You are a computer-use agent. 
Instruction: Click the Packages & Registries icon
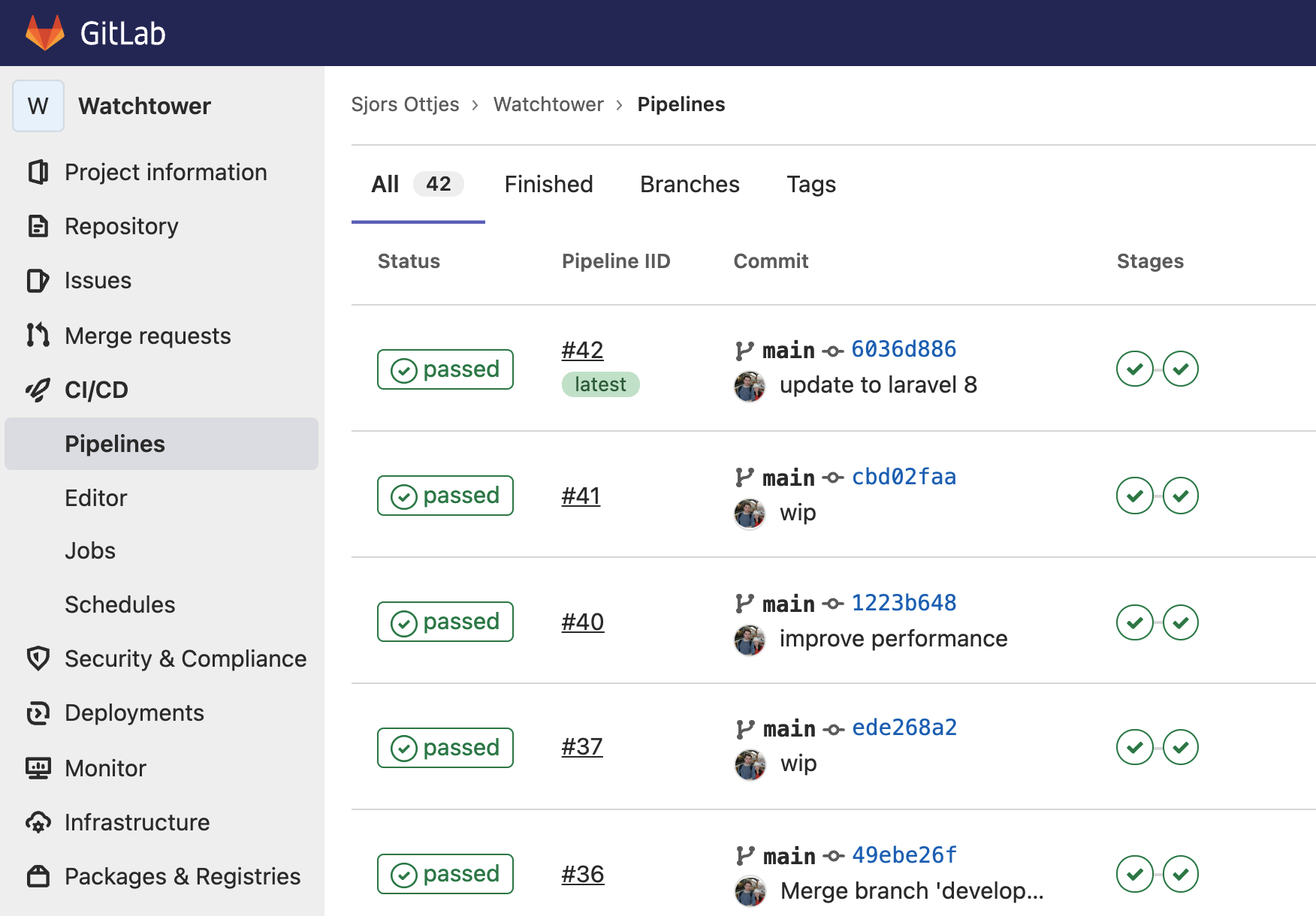click(x=38, y=876)
